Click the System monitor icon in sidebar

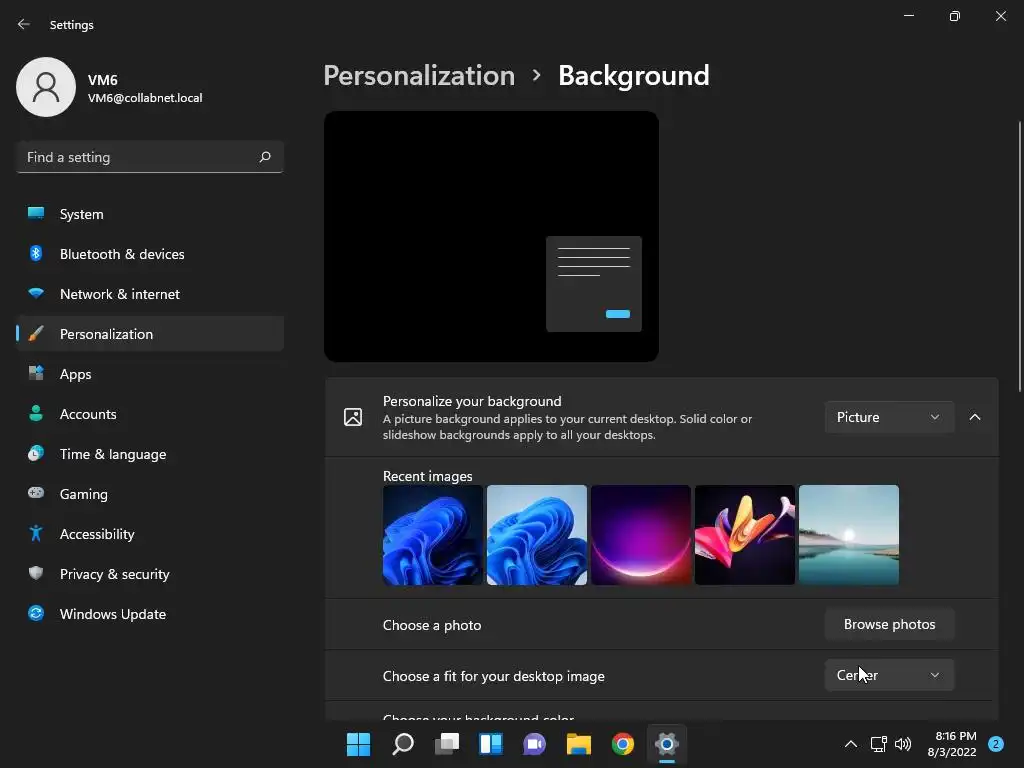36,214
